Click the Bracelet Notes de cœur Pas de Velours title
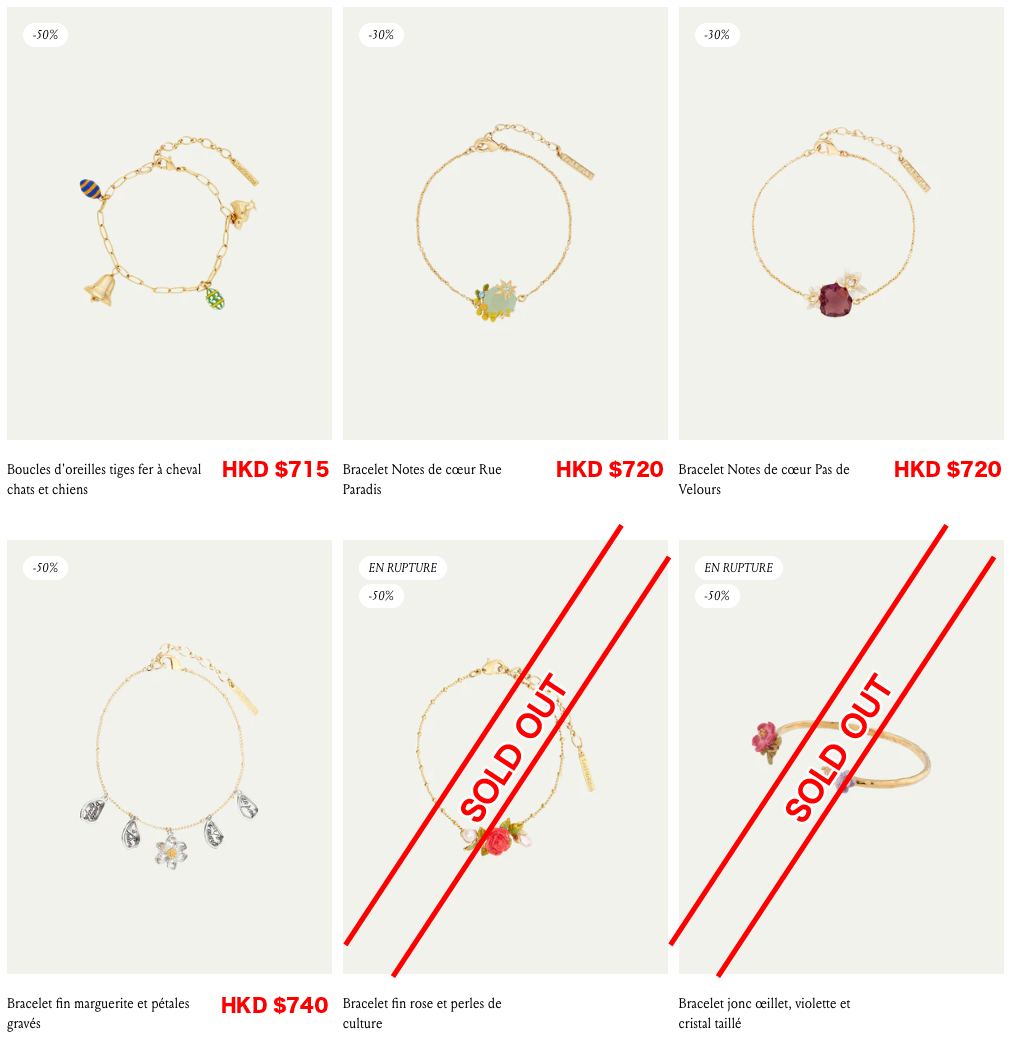1011x1050 pixels. pos(764,479)
